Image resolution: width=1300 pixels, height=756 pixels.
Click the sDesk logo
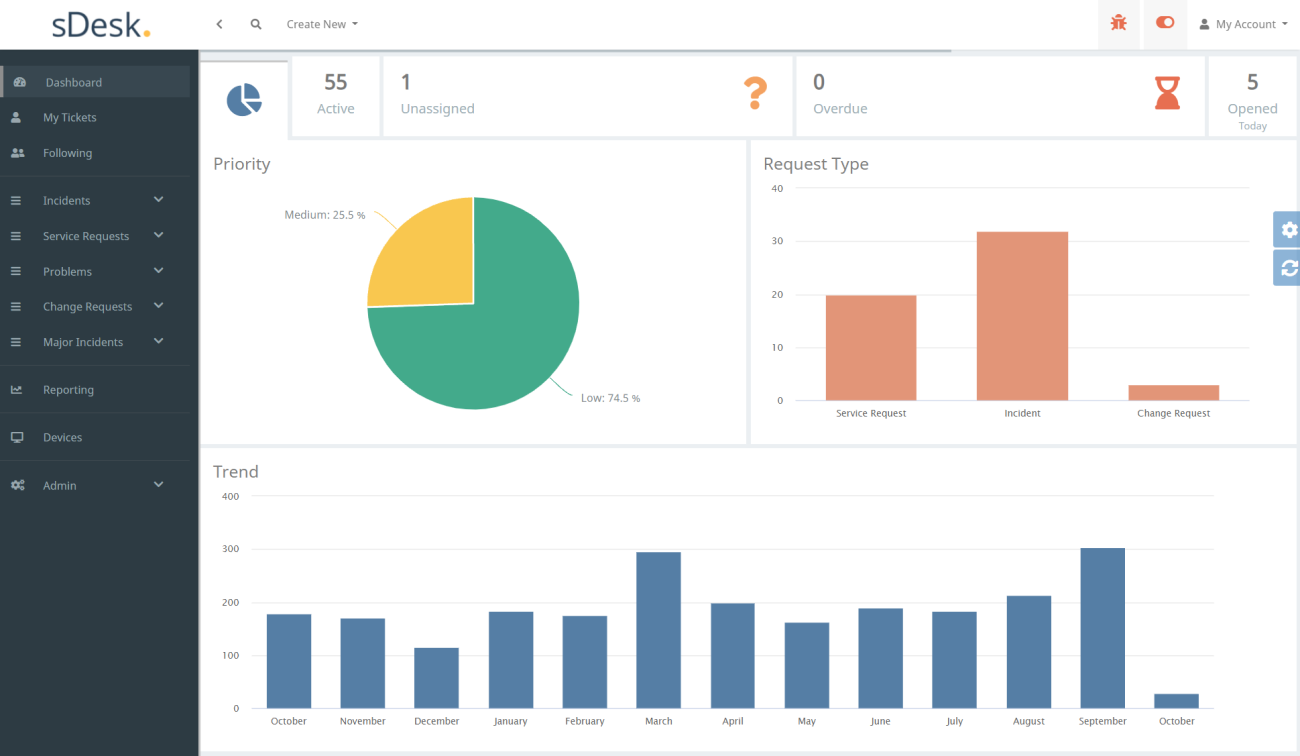pos(97,24)
